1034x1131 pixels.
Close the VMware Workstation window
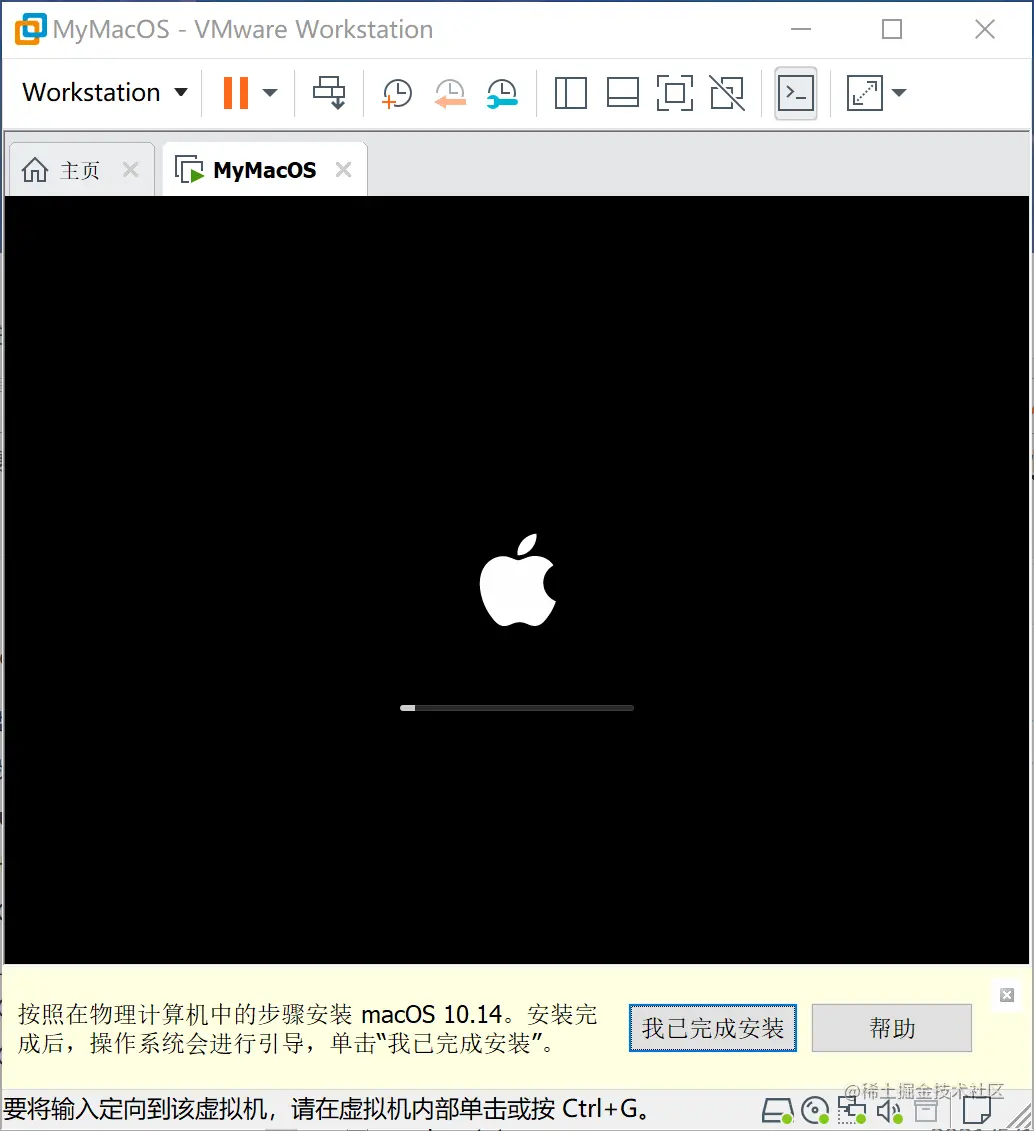coord(985,30)
